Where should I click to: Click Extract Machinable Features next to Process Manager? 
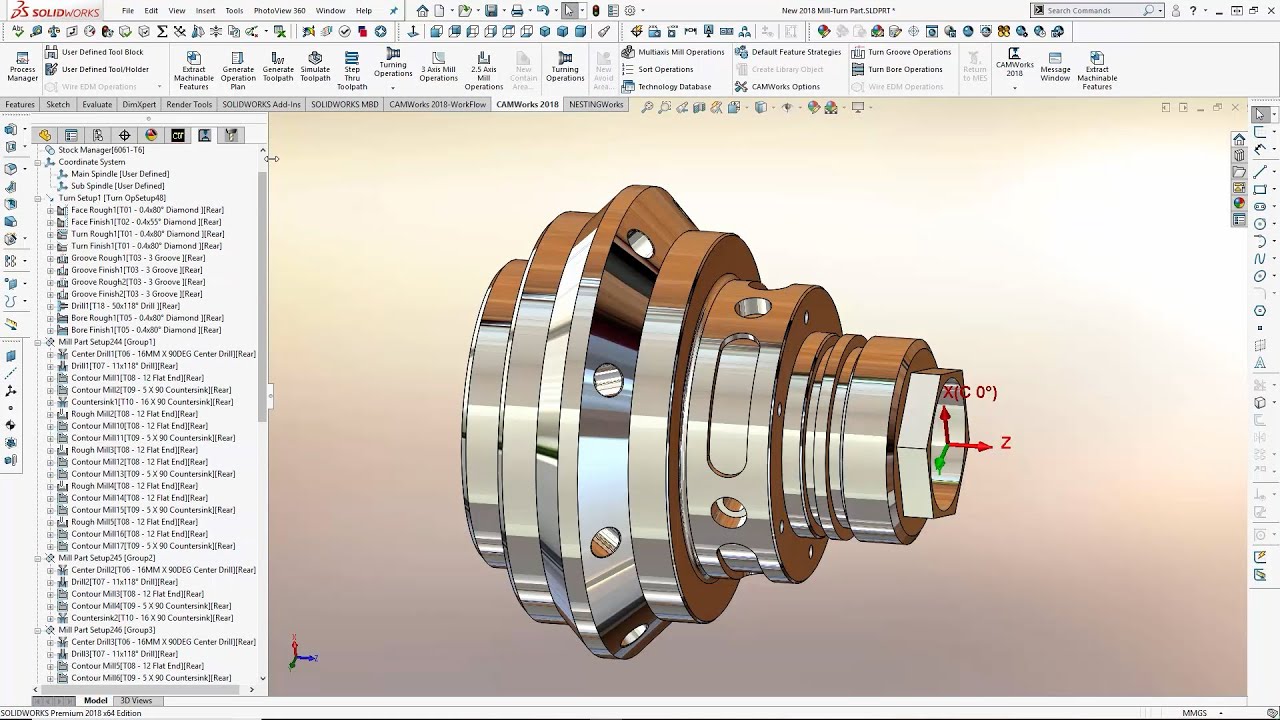(193, 70)
